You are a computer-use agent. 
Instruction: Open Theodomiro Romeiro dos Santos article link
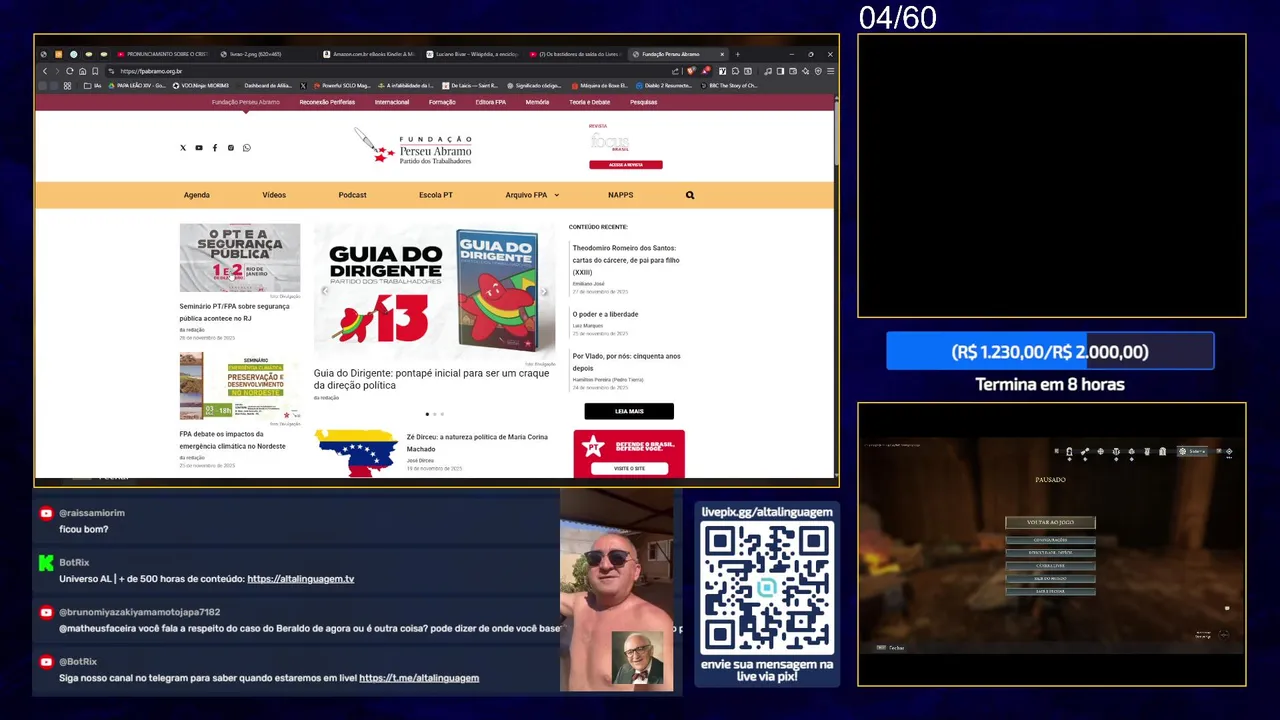(626, 260)
